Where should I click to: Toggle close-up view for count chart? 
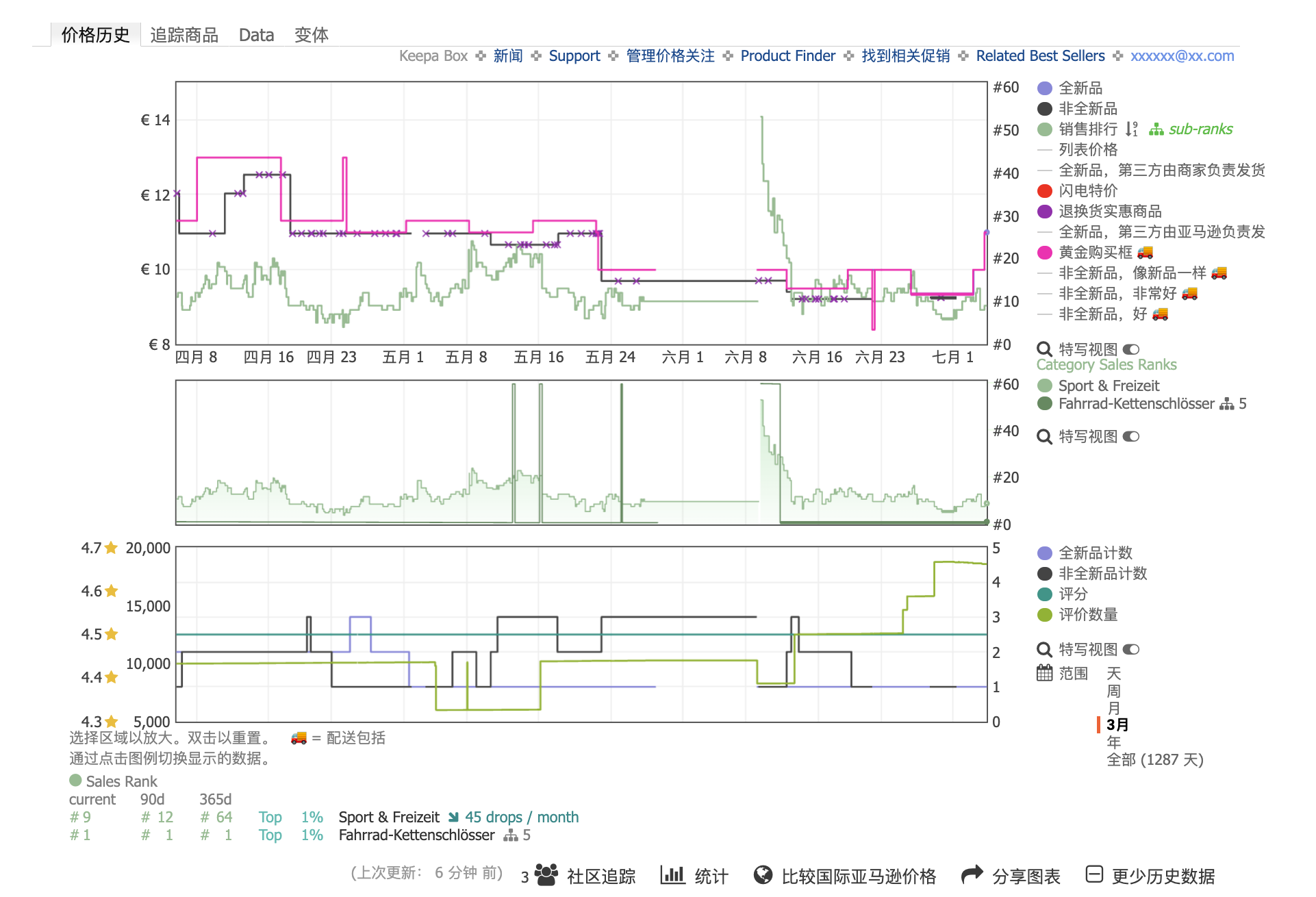coord(1130,649)
